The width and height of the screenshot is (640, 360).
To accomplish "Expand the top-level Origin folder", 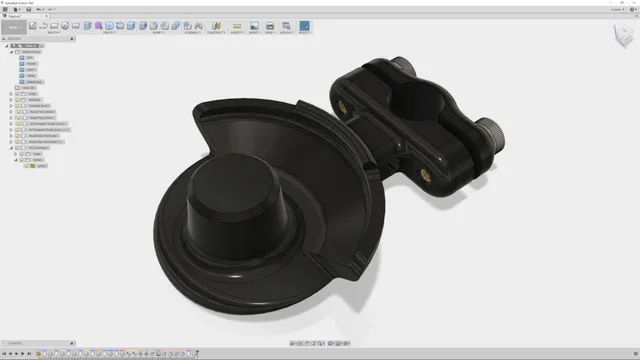I will [11, 94].
